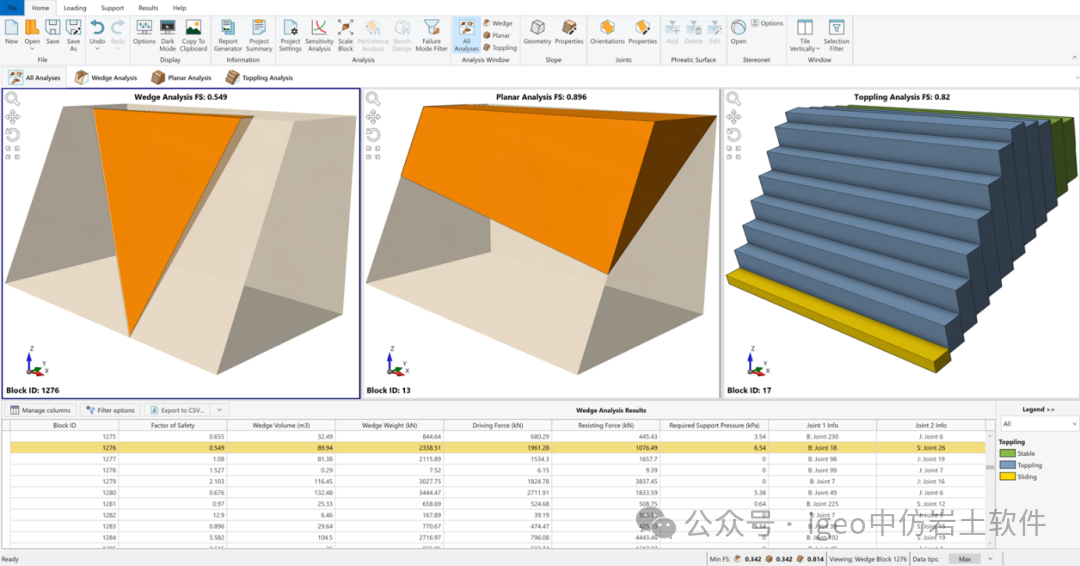Open slope Geometry settings

click(x=537, y=32)
